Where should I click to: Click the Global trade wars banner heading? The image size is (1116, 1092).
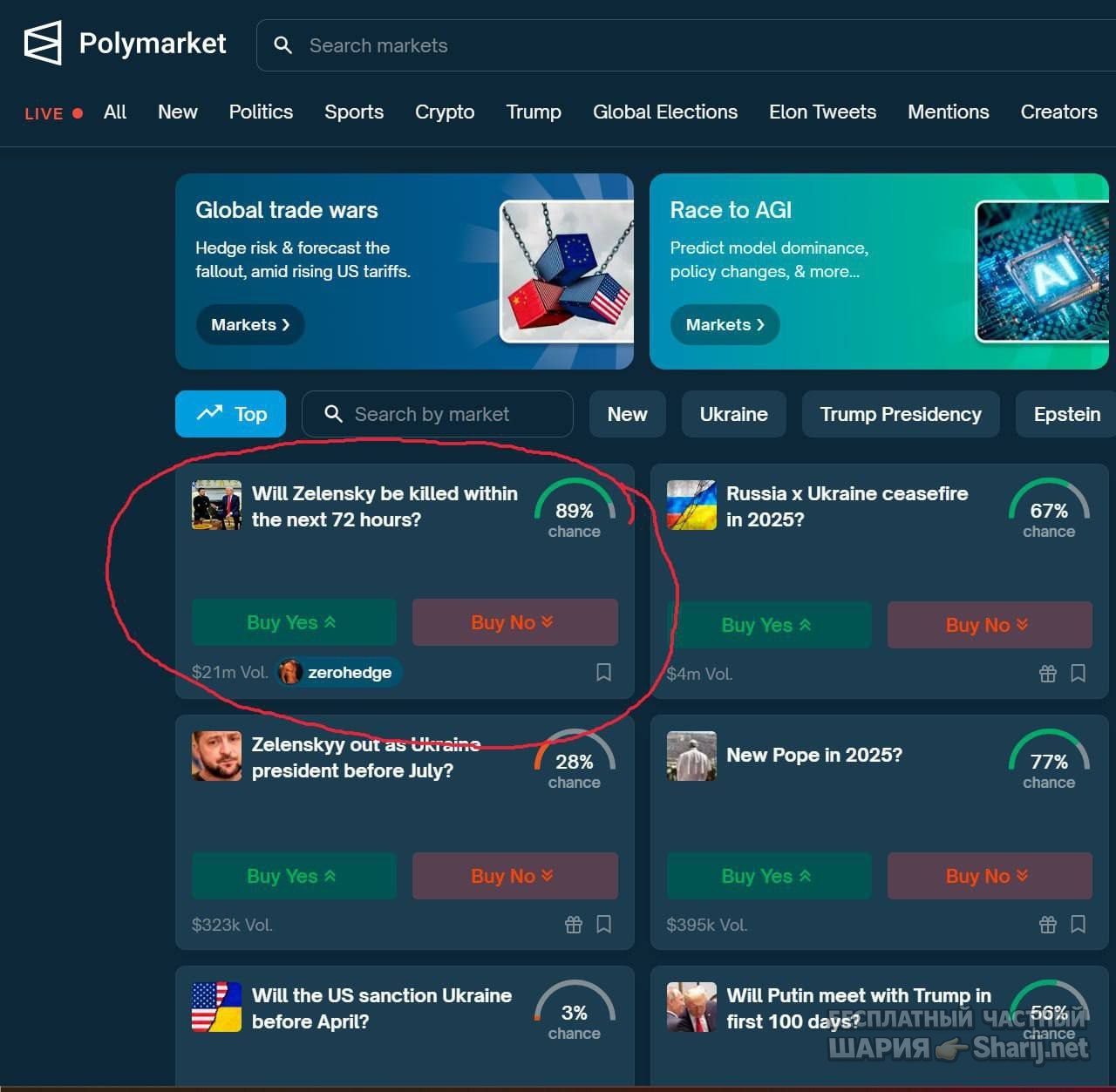[x=287, y=210]
